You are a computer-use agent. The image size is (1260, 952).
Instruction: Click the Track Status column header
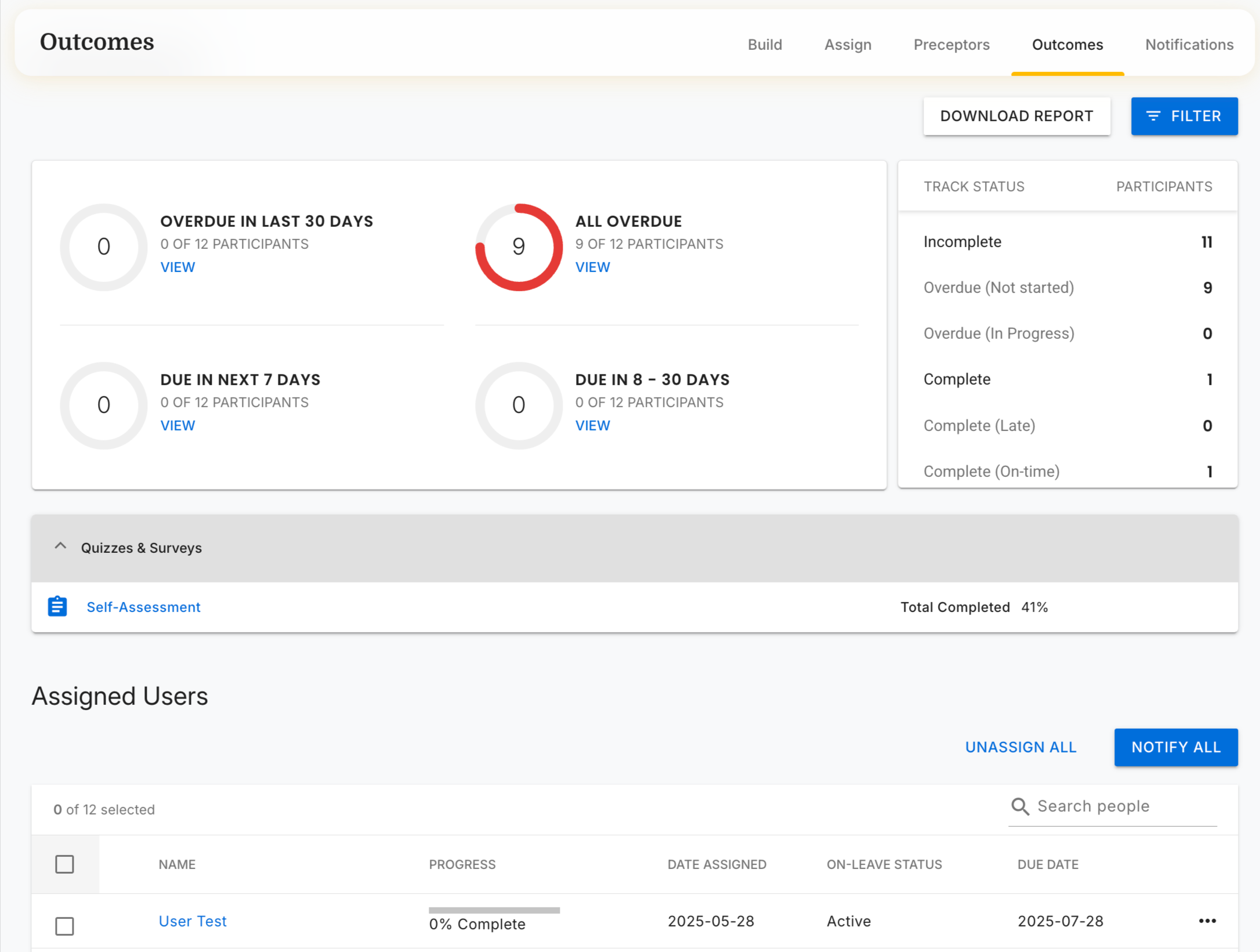coord(973,186)
